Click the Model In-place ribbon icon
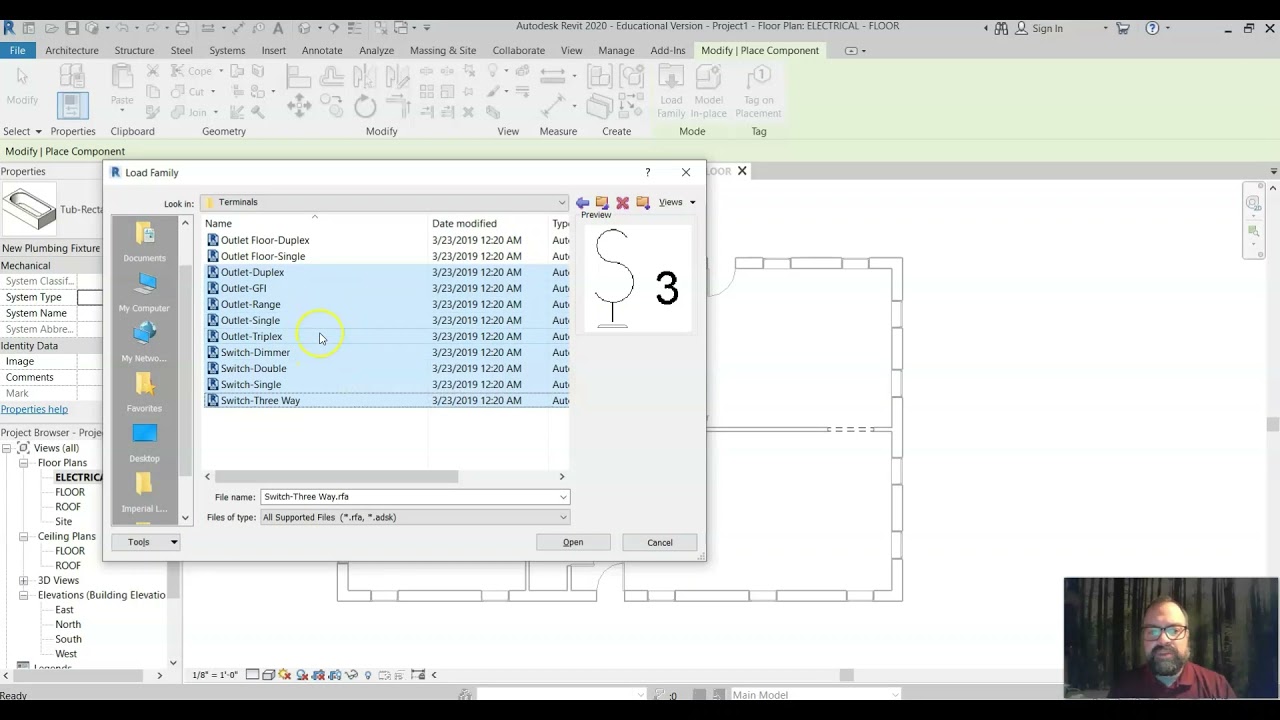Viewport: 1280px width, 720px height. pos(708,91)
